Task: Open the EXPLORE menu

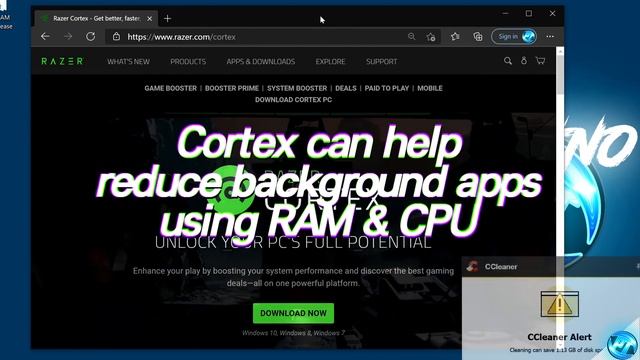Action: 330,62
